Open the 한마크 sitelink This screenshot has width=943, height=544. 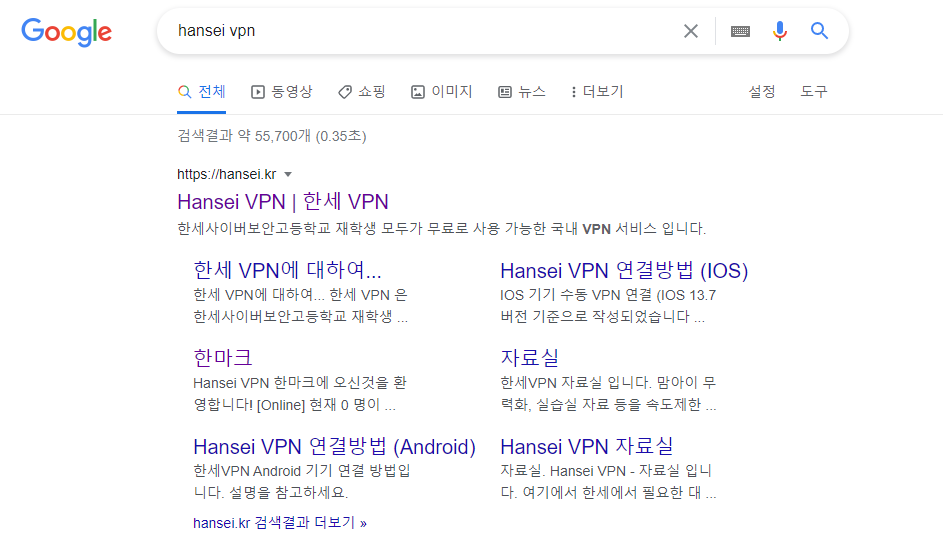point(222,357)
